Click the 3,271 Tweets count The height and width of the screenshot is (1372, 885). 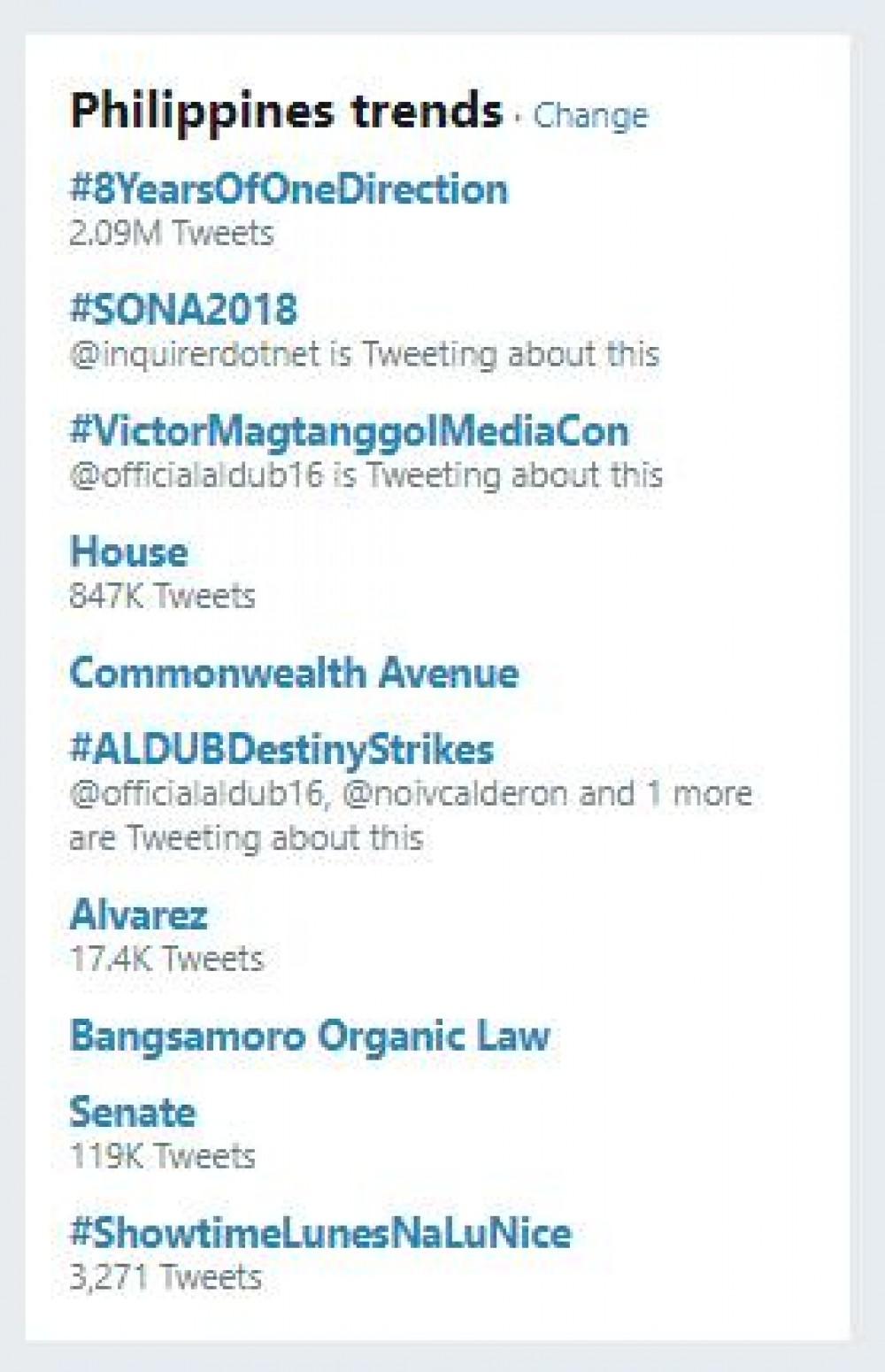(165, 1277)
